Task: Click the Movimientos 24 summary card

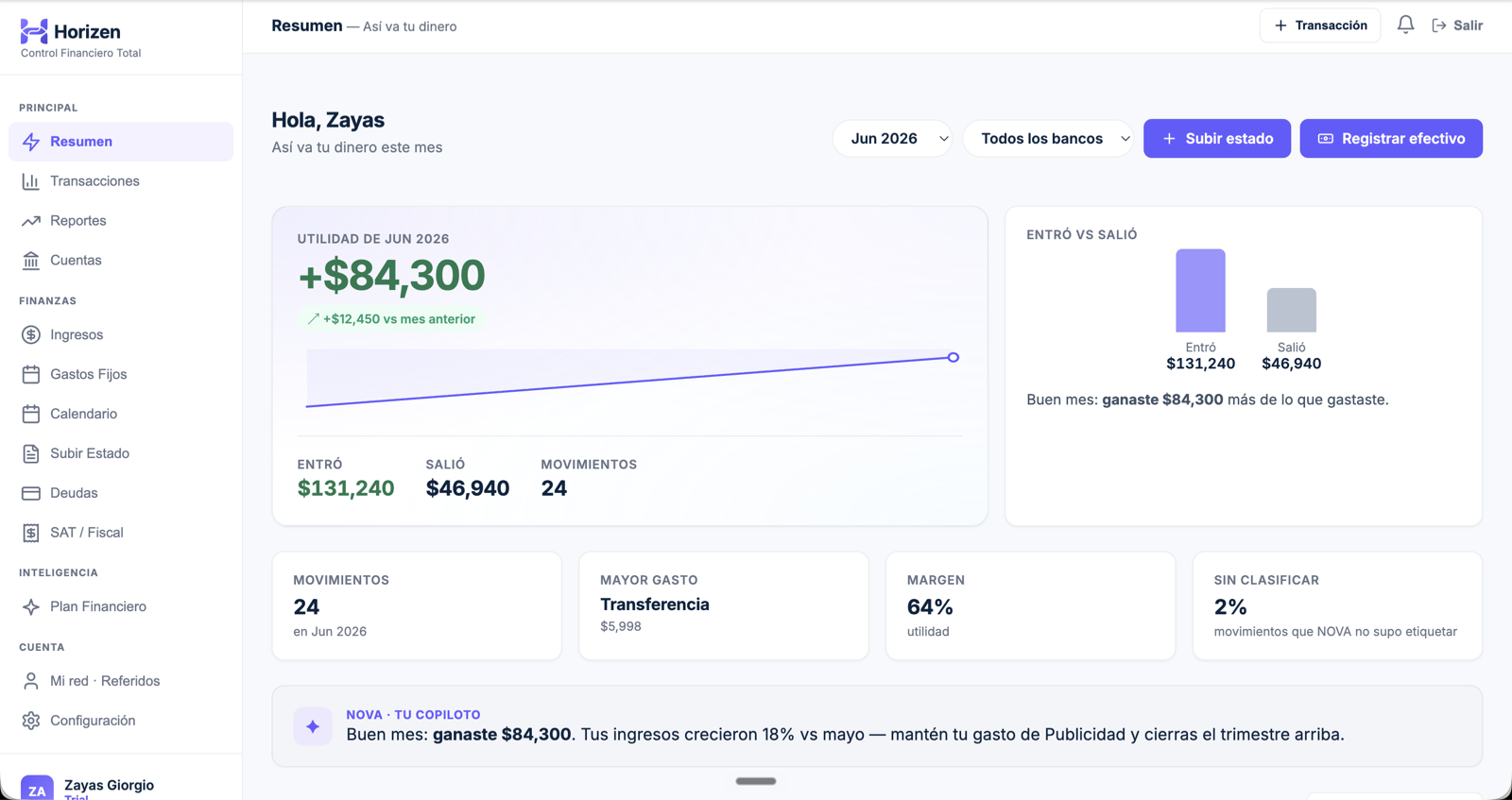Action: [417, 606]
